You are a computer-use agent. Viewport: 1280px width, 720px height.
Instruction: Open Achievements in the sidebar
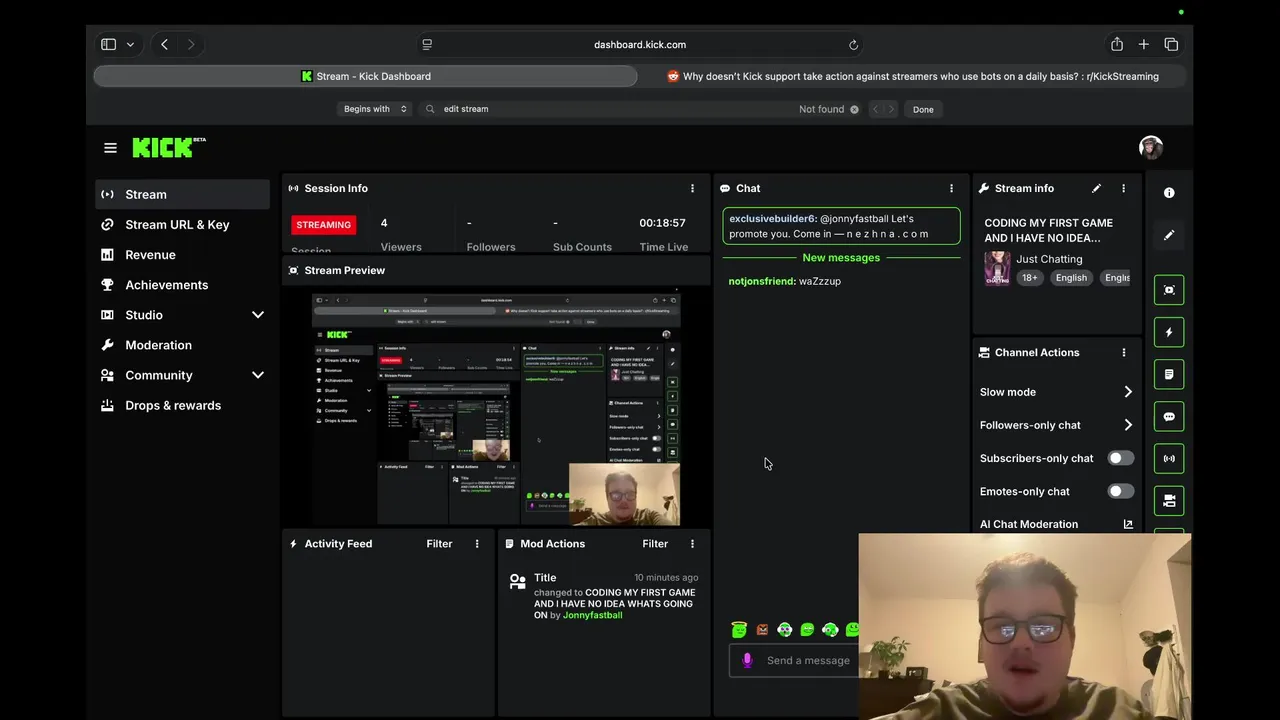pos(182,285)
